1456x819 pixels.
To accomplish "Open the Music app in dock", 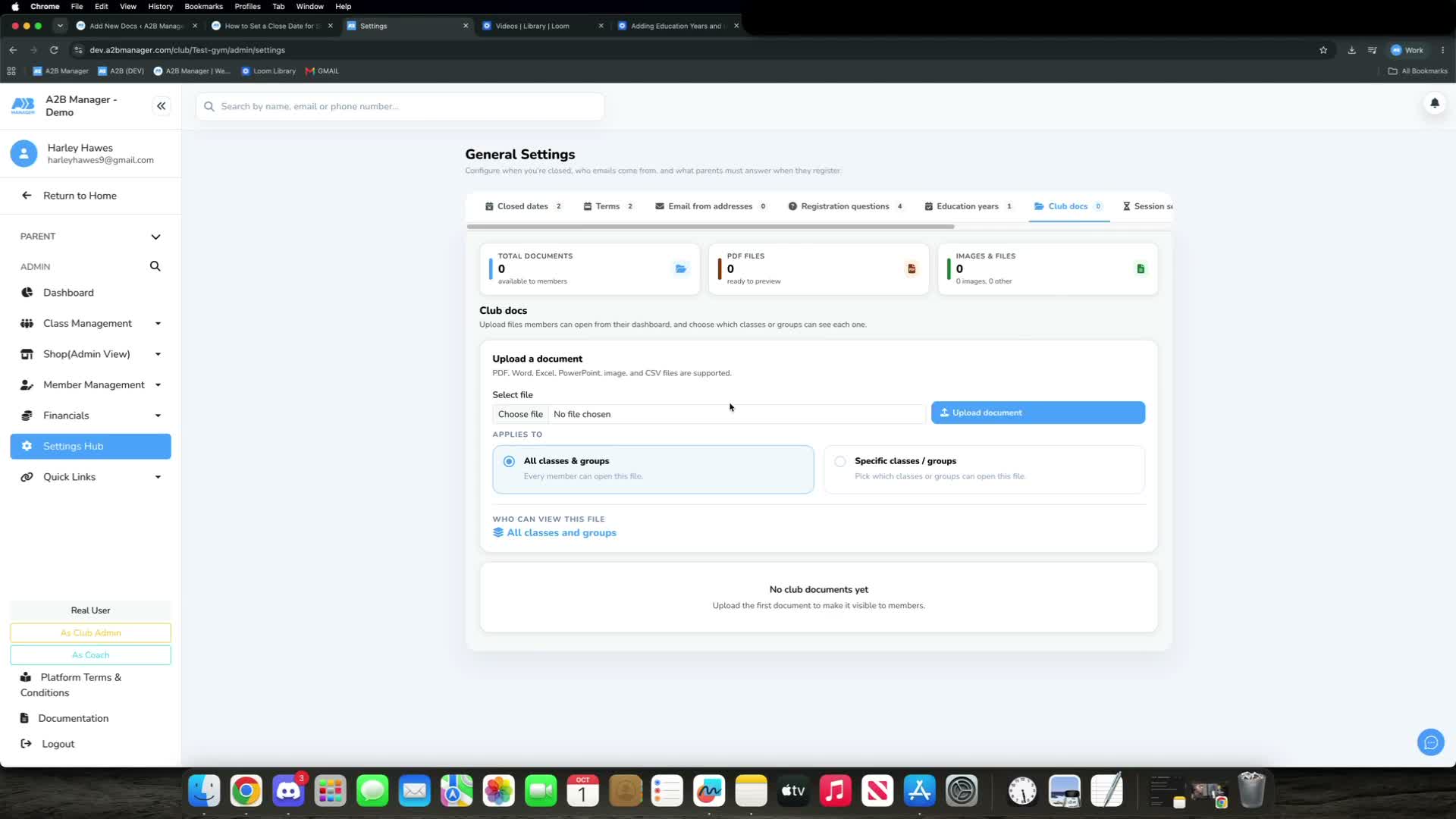I will [835, 791].
